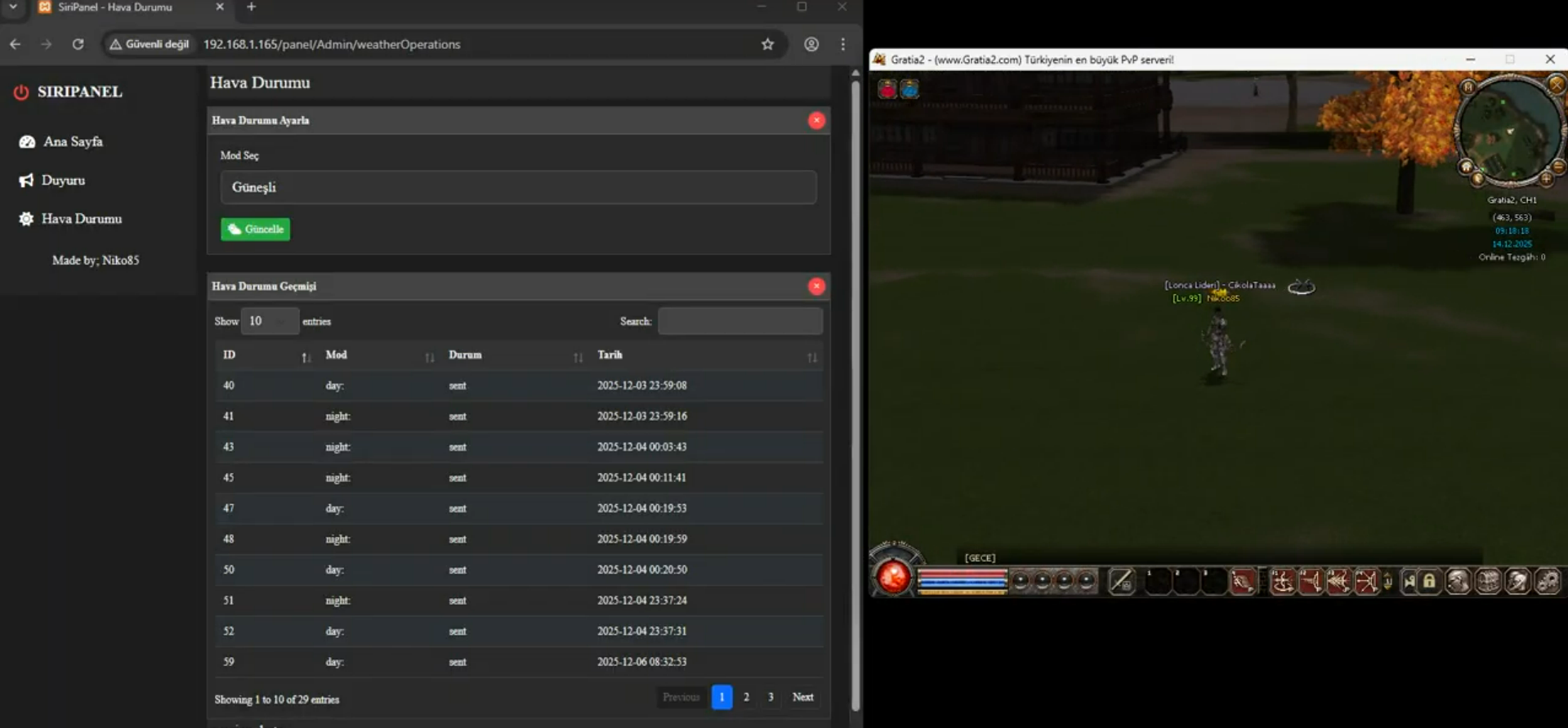Reload the SiriPanel page

pyautogui.click(x=78, y=44)
